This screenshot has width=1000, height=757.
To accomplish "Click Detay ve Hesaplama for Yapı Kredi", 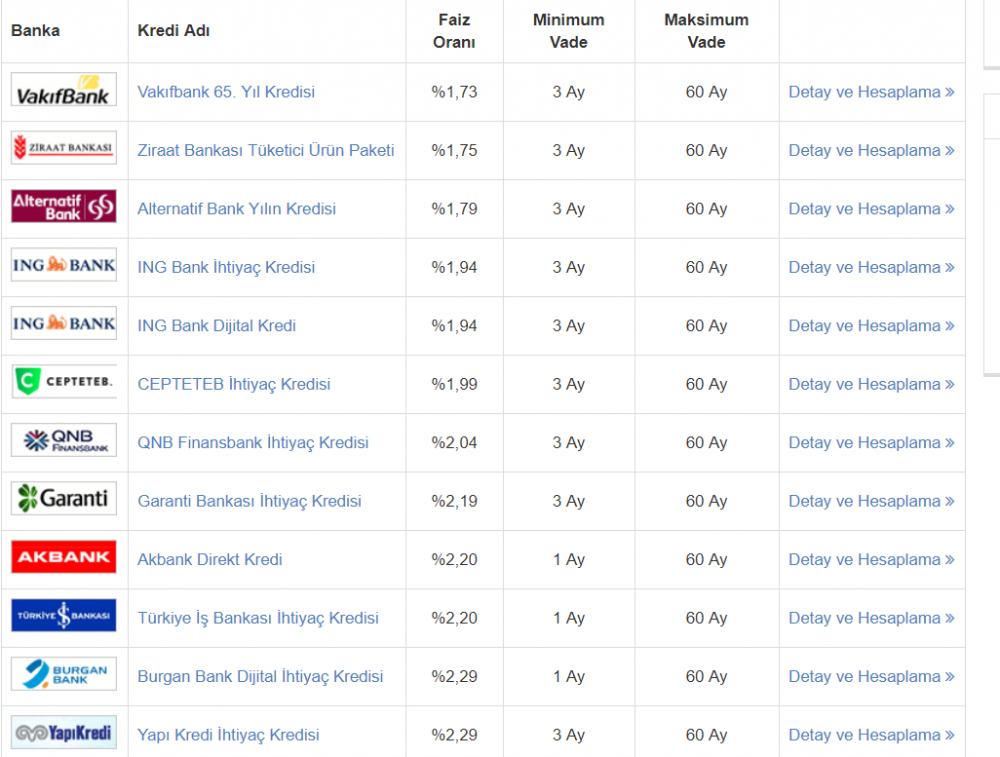I will [871, 735].
